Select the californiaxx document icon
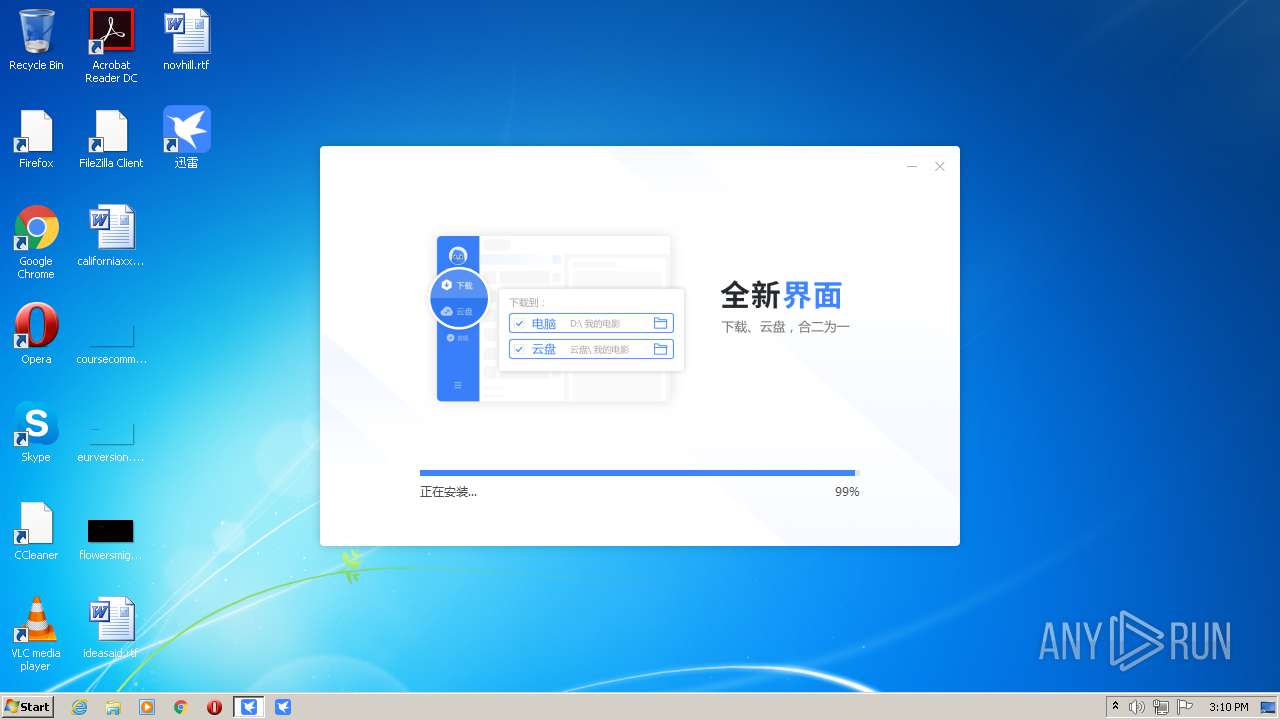This screenshot has width=1280, height=720. pos(111,236)
